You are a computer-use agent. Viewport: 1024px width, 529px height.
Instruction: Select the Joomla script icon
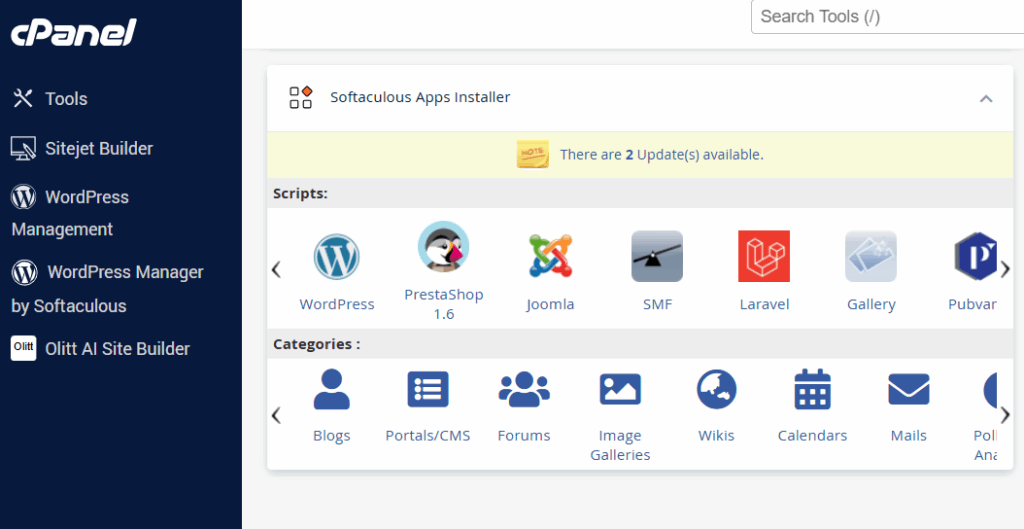(x=550, y=256)
